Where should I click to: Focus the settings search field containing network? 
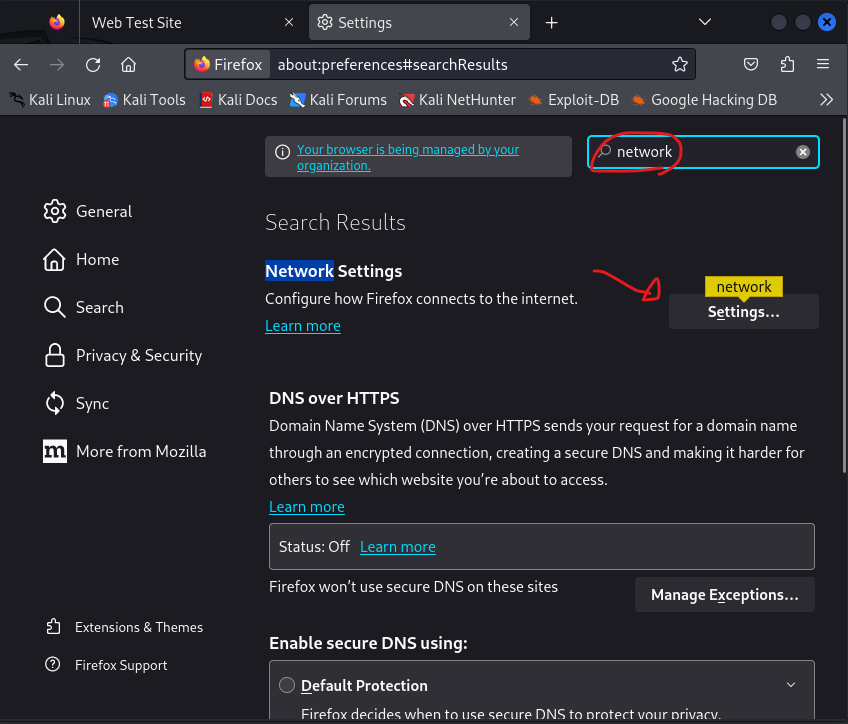click(x=703, y=152)
